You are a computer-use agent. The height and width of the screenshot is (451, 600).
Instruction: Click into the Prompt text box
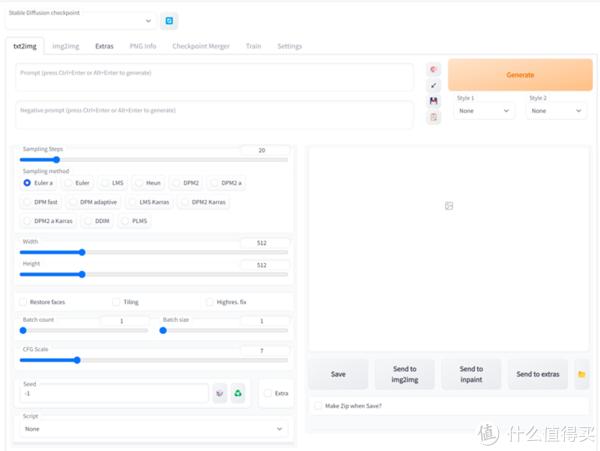[x=214, y=77]
